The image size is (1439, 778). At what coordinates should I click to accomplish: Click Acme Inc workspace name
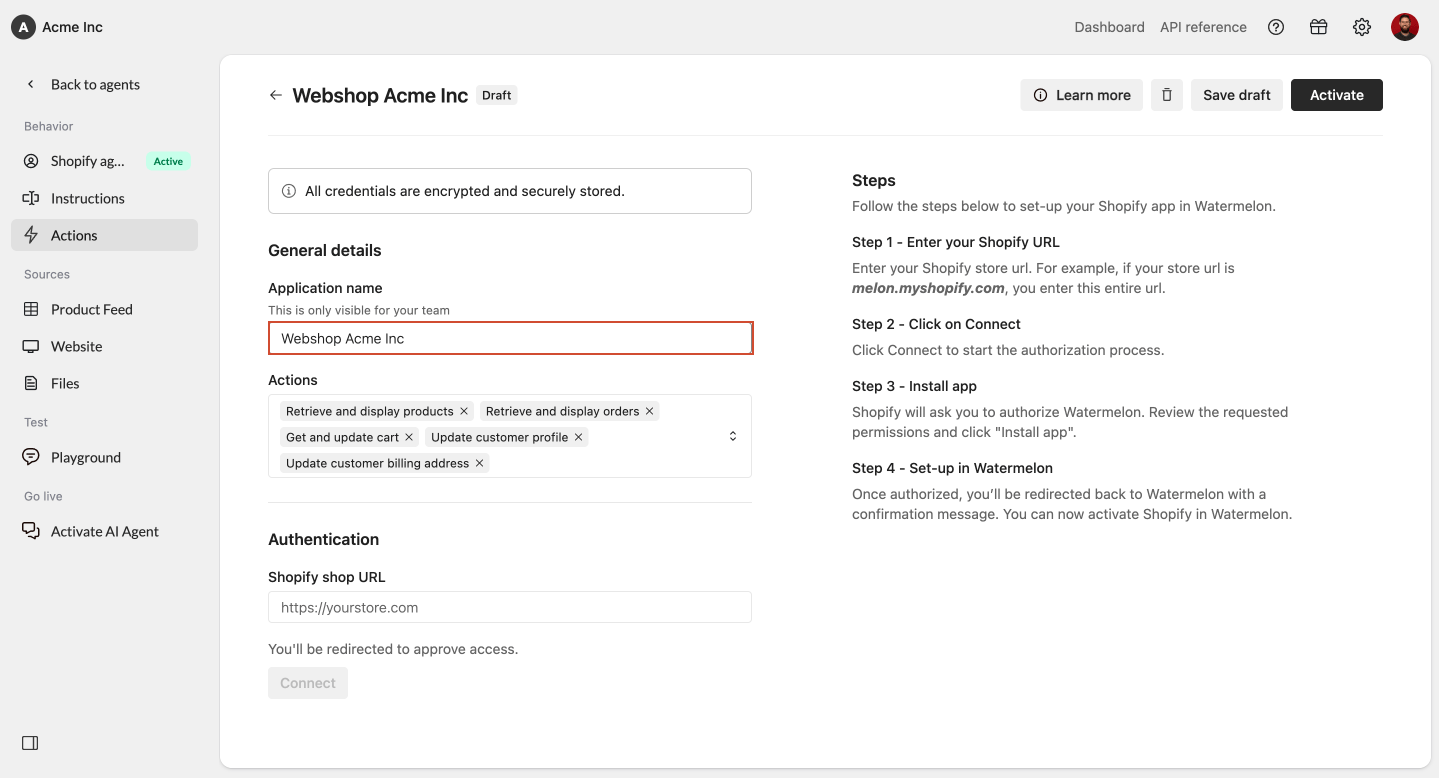72,27
